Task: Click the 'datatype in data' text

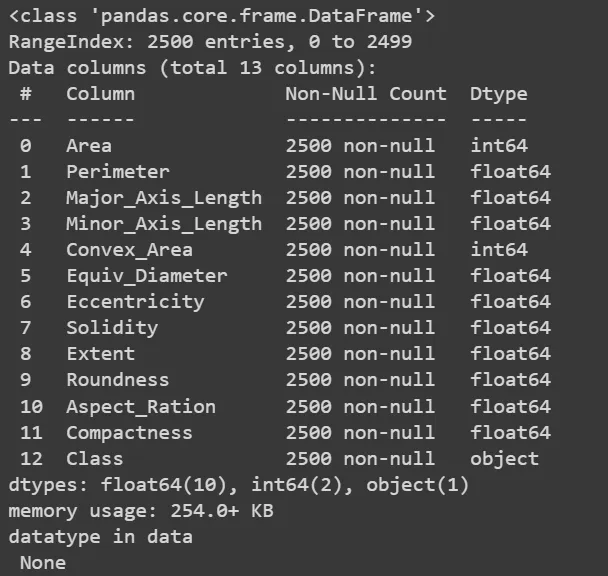Action: point(100,536)
